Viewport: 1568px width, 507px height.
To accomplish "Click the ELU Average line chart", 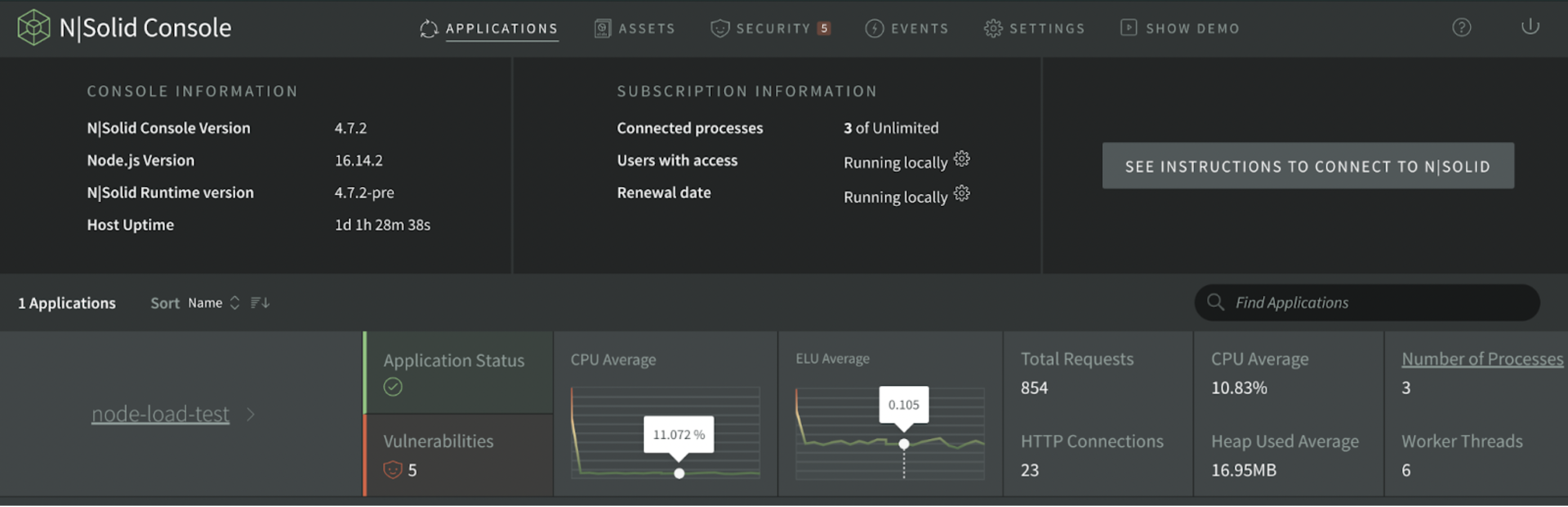I will (x=890, y=433).
